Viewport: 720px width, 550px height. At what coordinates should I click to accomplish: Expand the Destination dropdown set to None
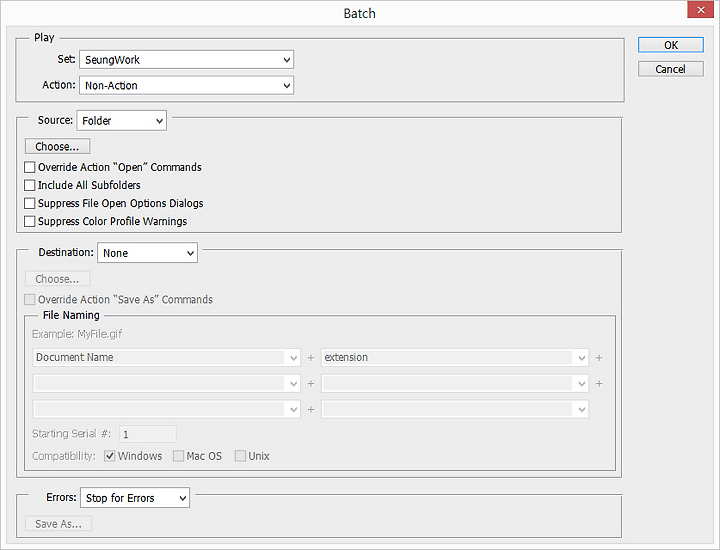coord(147,253)
